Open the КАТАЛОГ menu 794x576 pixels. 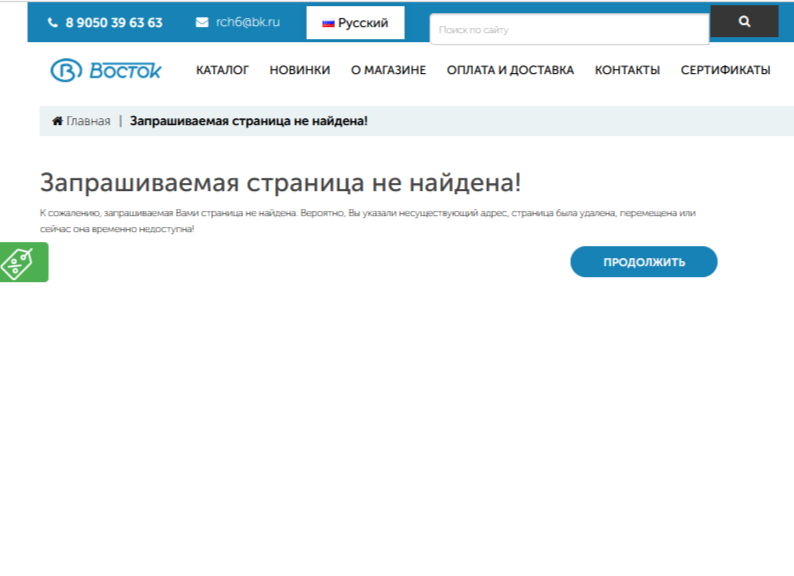(x=222, y=70)
